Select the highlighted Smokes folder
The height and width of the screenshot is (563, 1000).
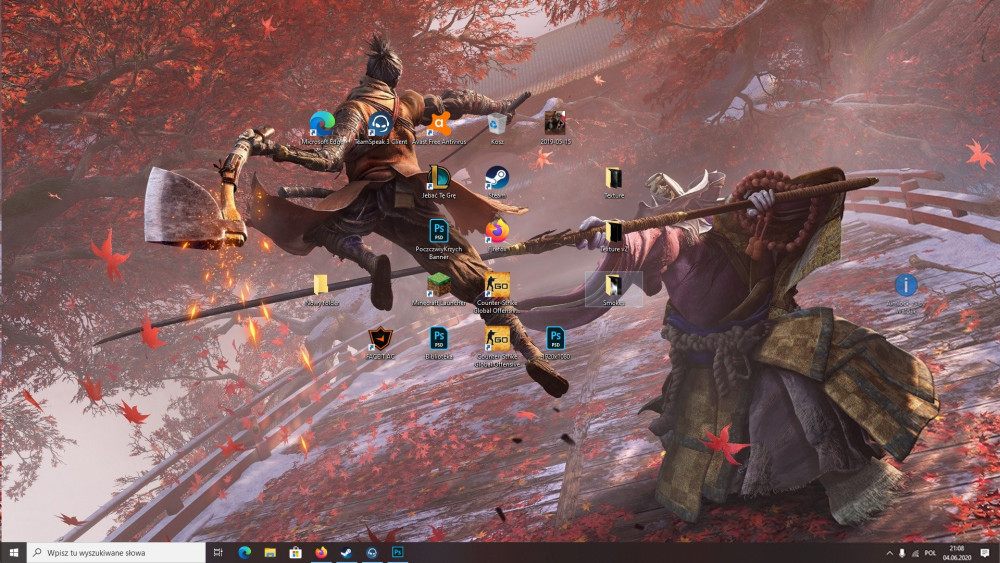(614, 289)
